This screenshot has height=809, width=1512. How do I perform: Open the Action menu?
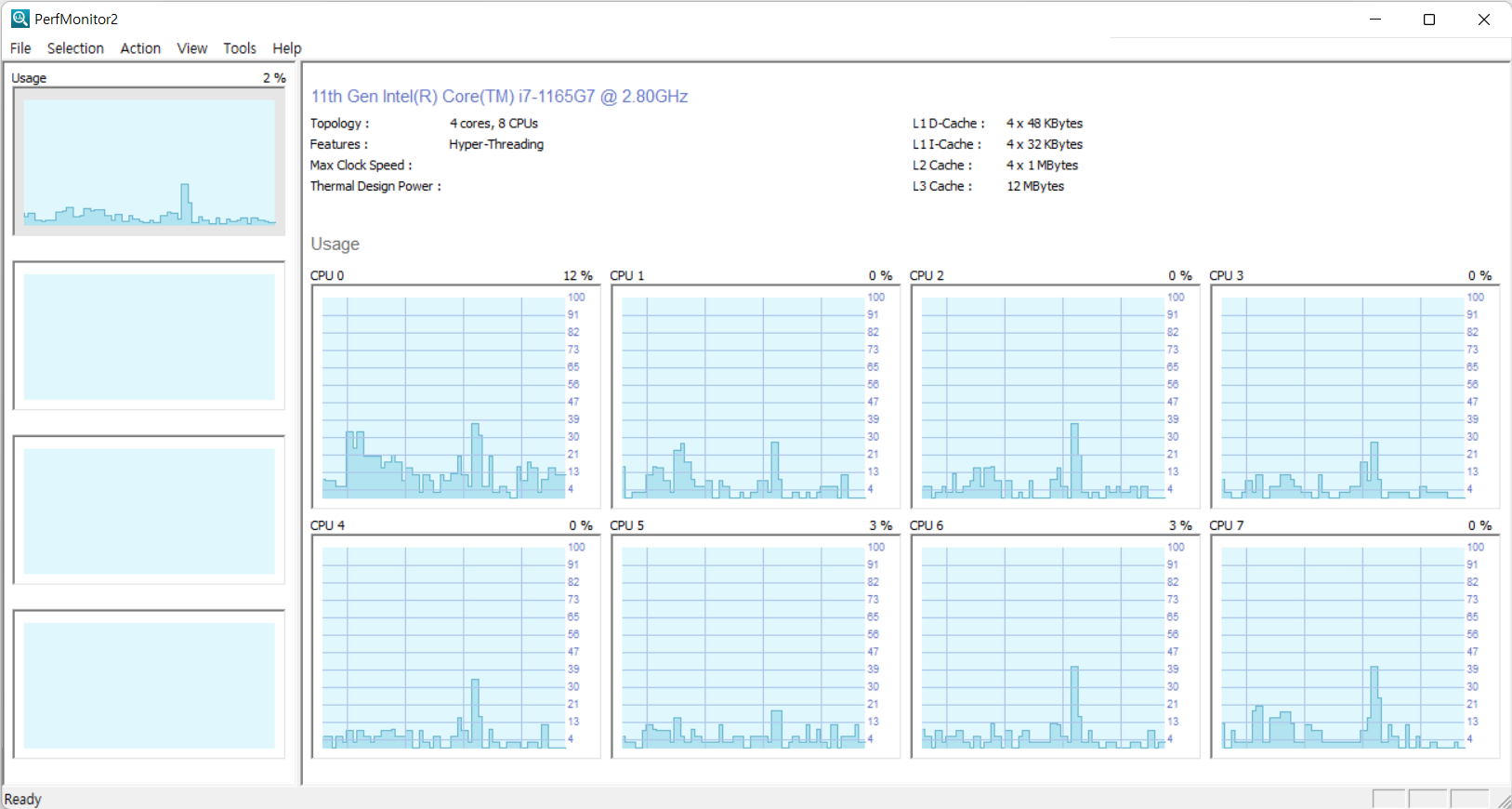coord(140,48)
